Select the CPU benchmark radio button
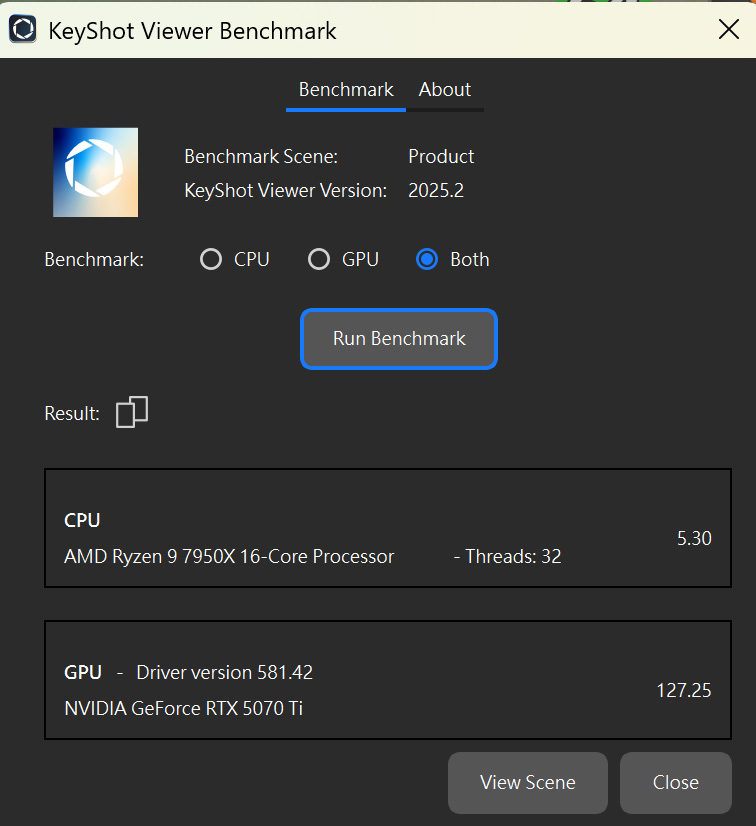This screenshot has width=756, height=826. tap(211, 260)
